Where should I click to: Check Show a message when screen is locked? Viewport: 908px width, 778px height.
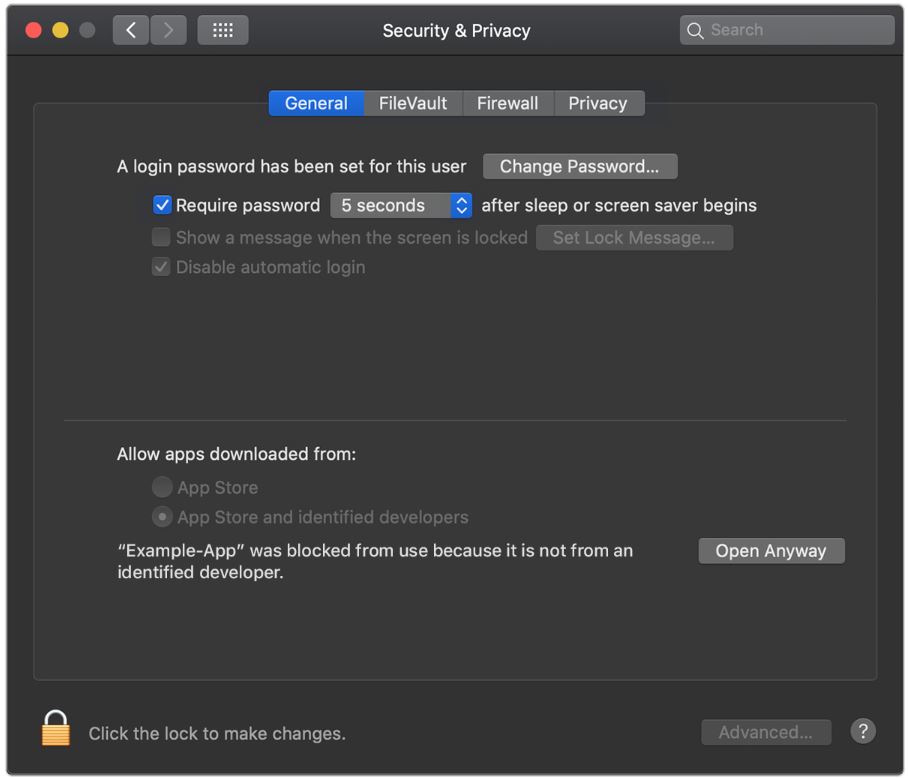point(161,237)
